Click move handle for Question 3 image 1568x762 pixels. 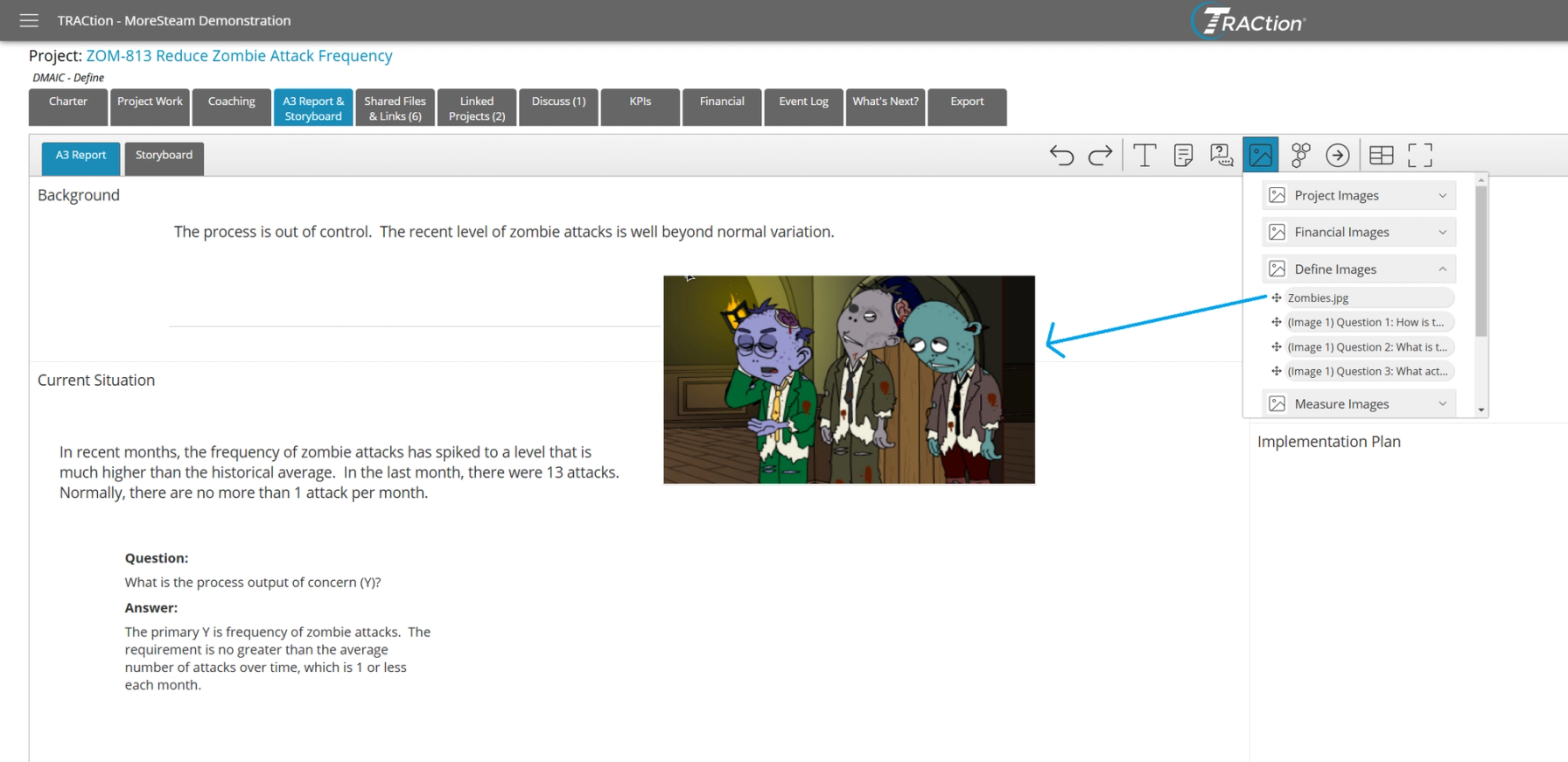pos(1277,371)
